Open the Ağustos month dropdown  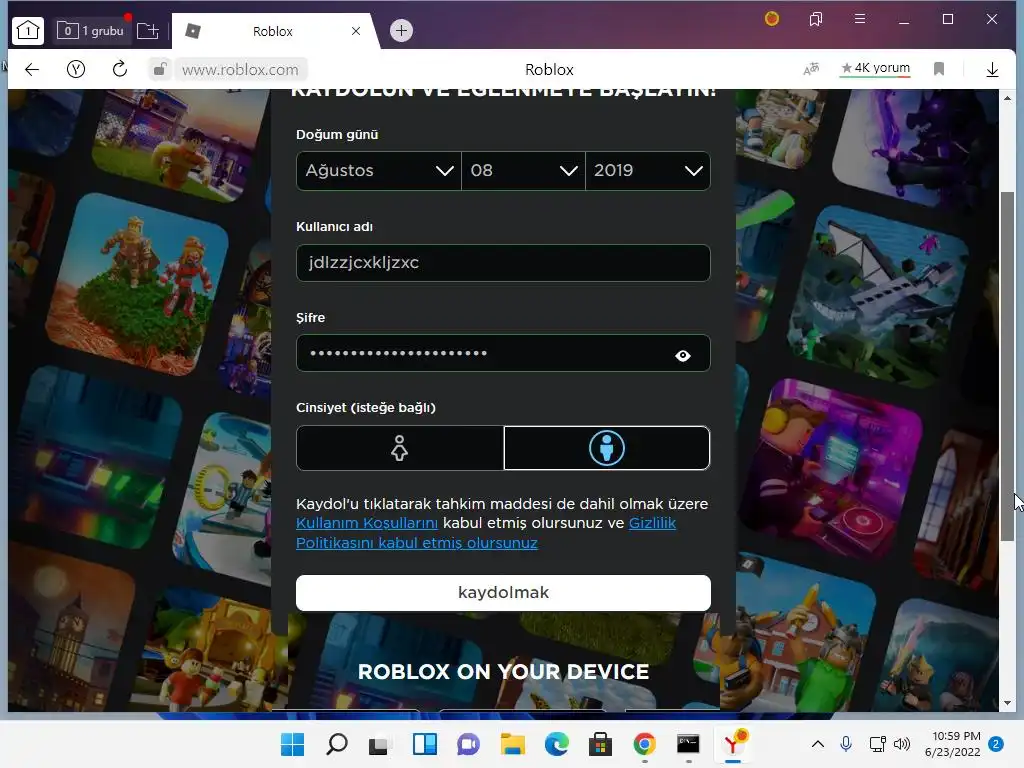click(x=379, y=171)
